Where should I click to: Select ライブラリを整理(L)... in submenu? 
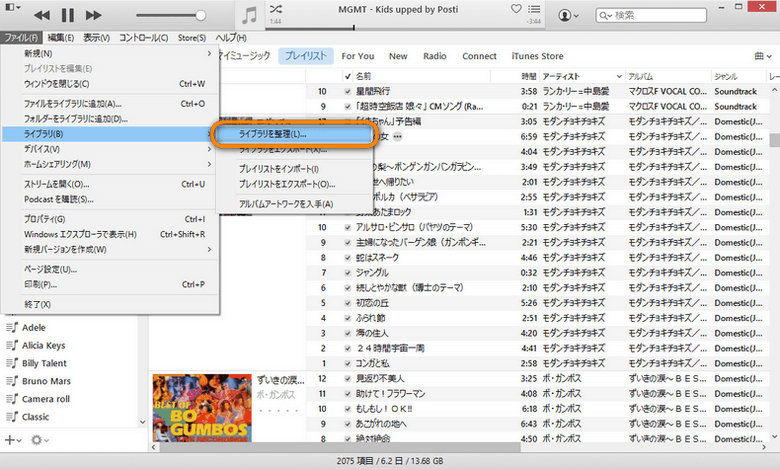(294, 134)
